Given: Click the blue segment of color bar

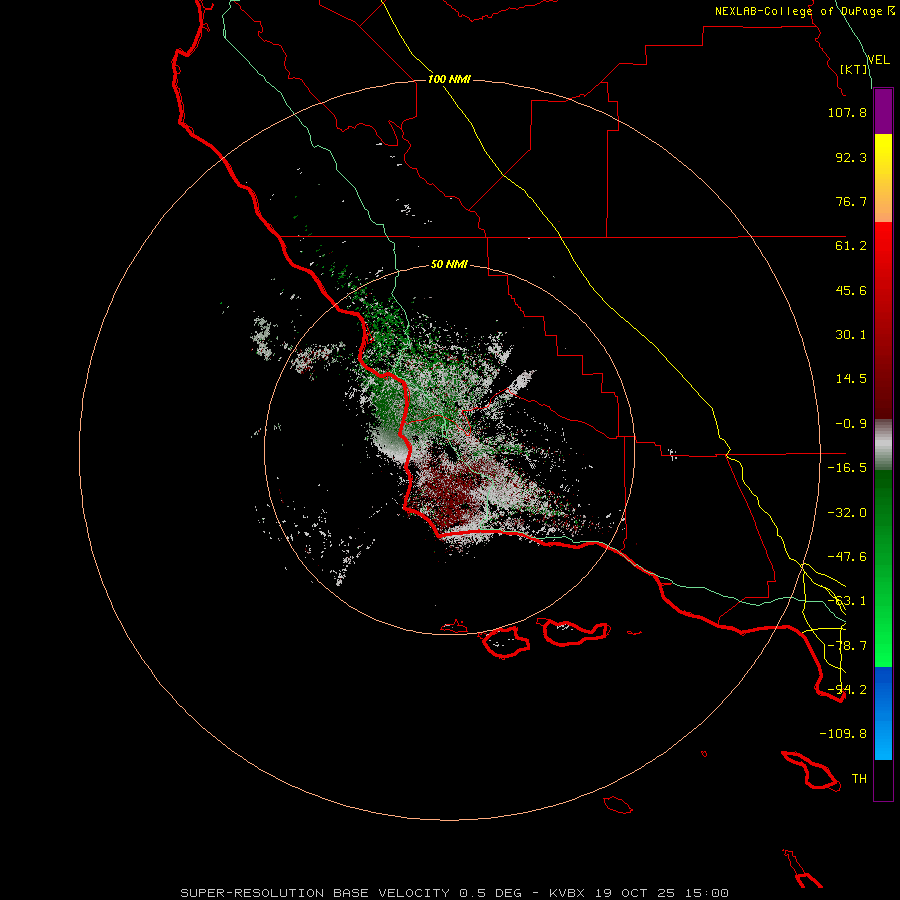Looking at the screenshot, I should click(883, 713).
